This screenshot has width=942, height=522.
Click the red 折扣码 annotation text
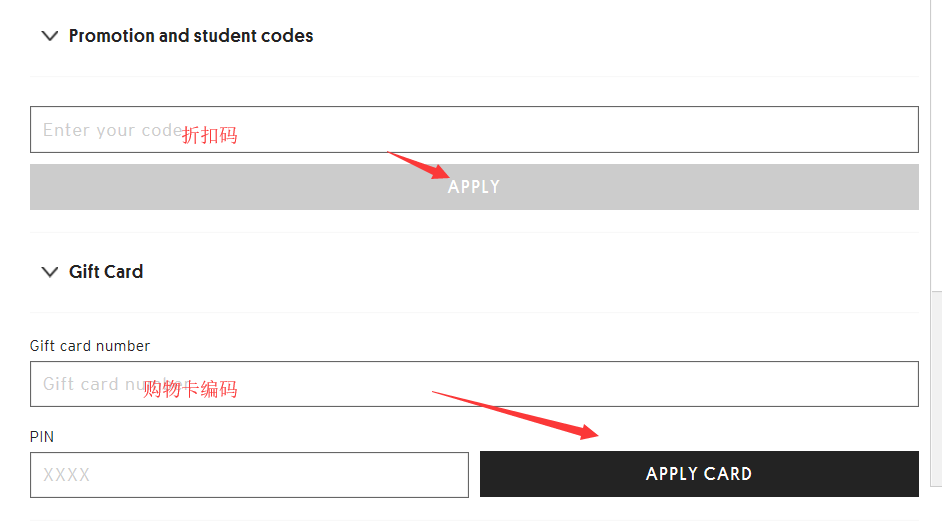[210, 135]
